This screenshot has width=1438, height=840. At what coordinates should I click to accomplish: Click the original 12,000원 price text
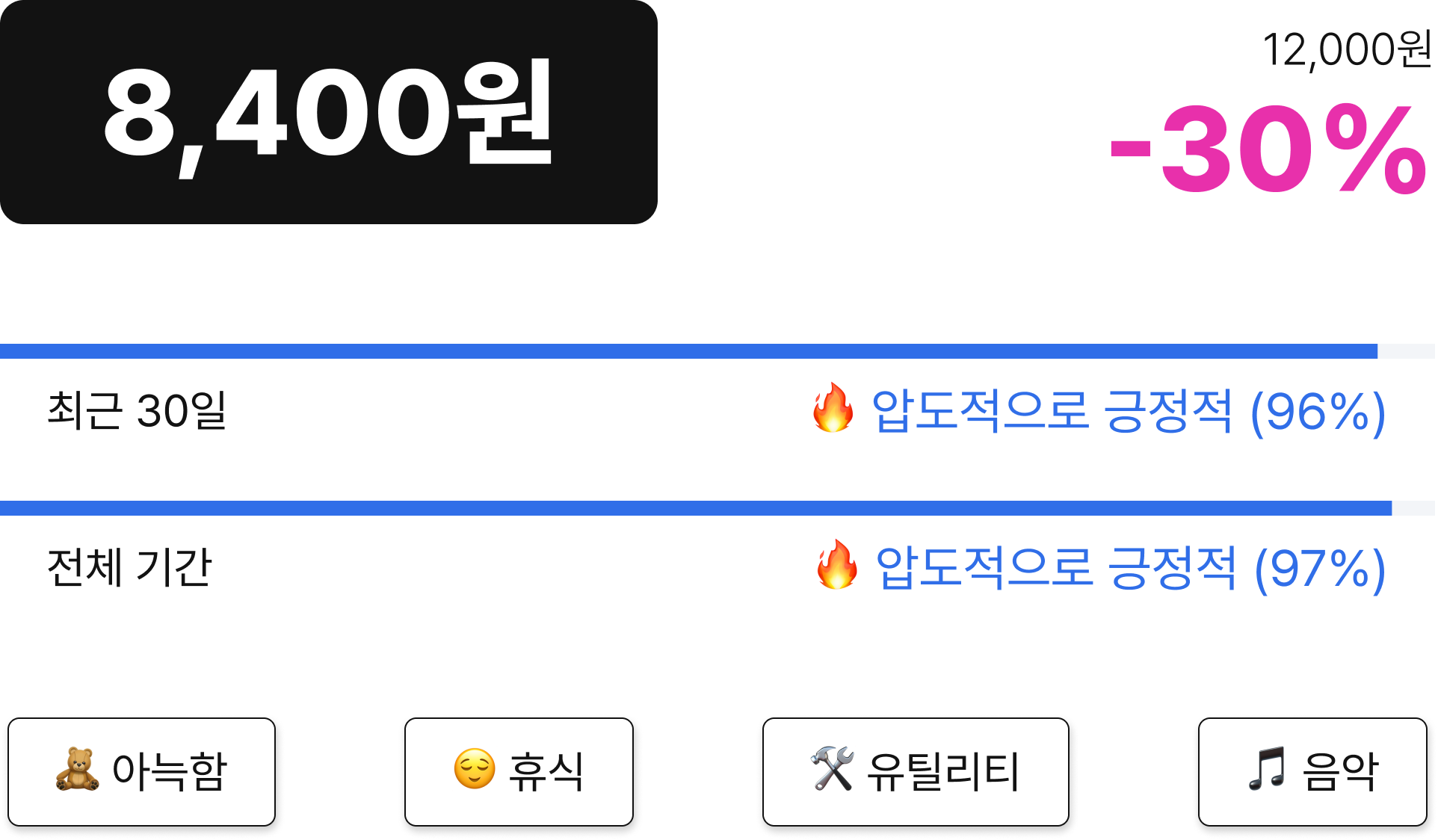click(x=1348, y=49)
